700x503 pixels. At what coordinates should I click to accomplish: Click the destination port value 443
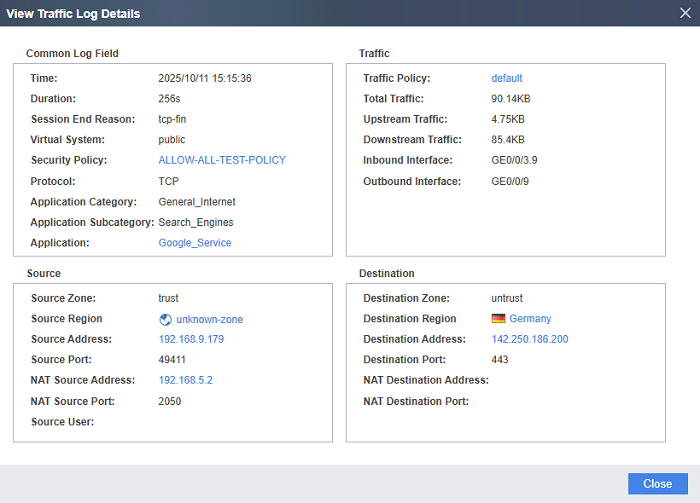pos(501,360)
